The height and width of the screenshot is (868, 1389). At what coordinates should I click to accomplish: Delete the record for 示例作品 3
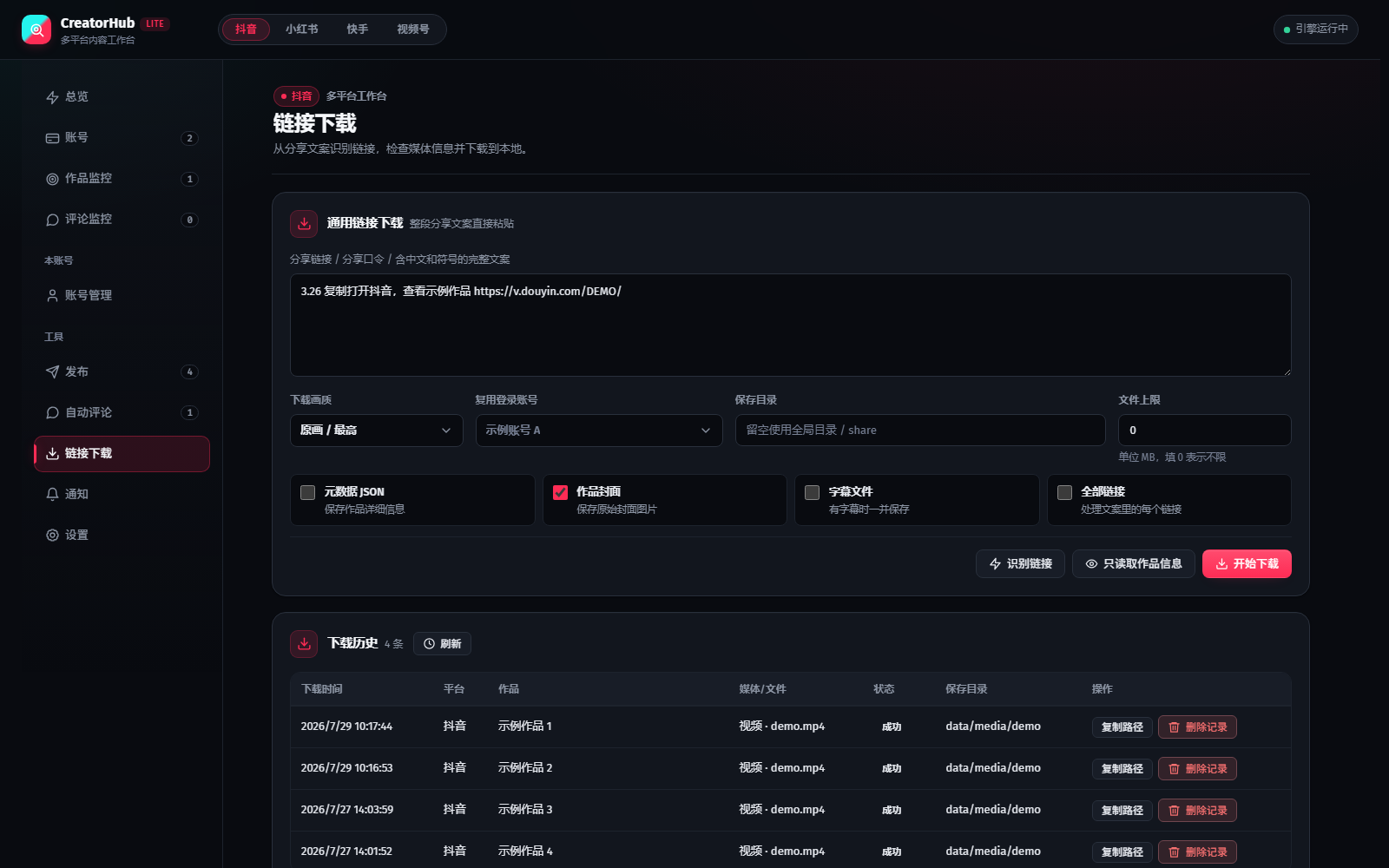coord(1197,811)
